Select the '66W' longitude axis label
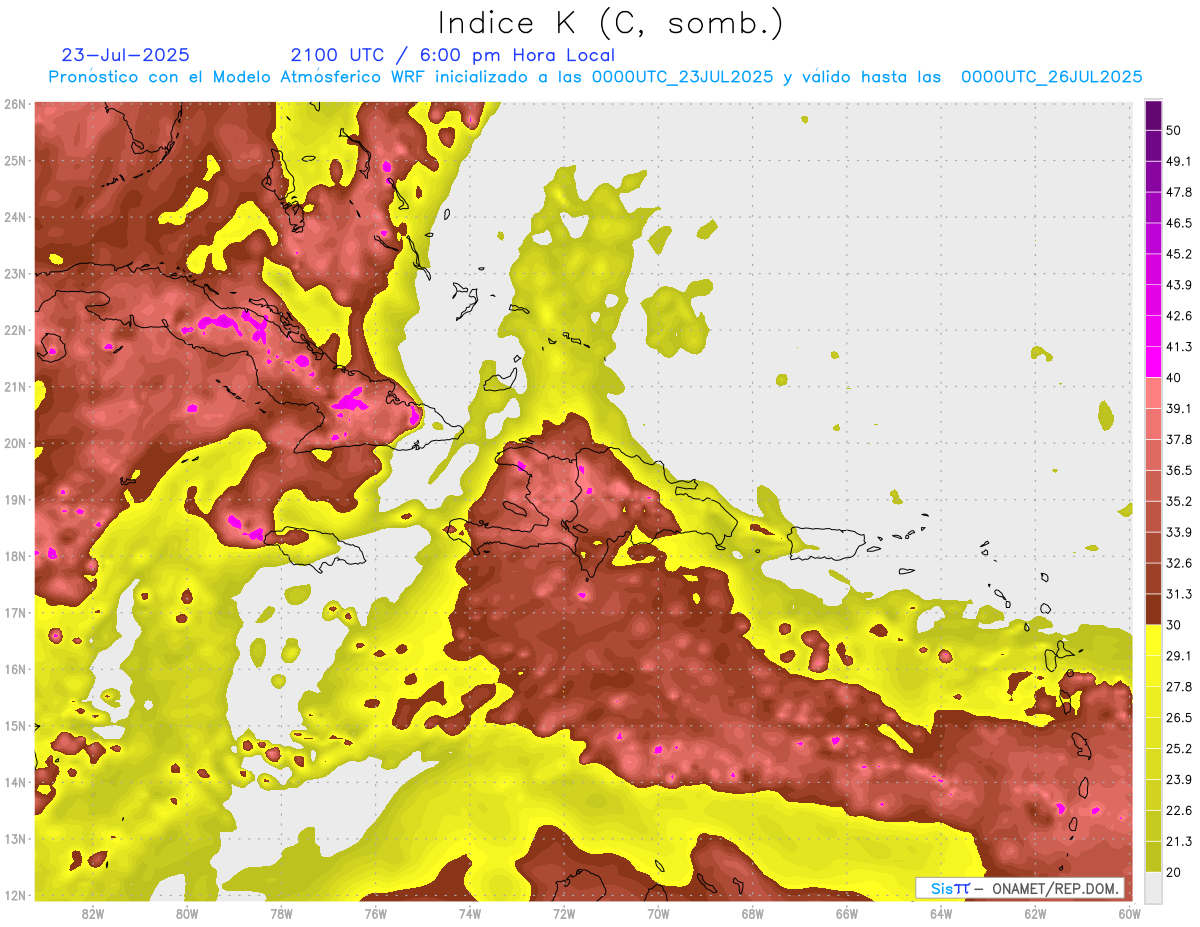Viewport: 1200px width, 927px height. [847, 913]
